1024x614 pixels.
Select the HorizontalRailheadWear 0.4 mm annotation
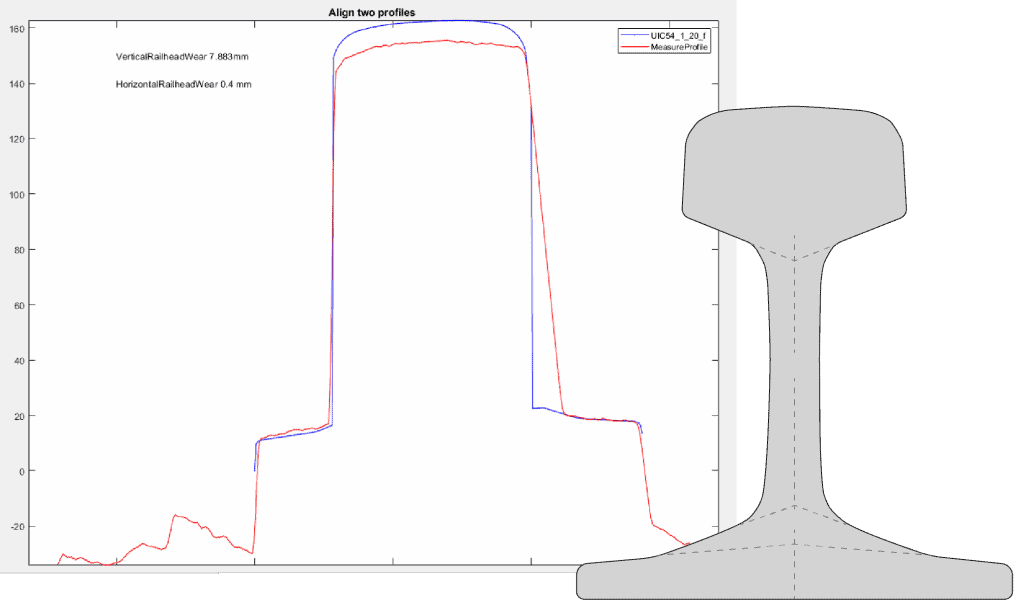pos(183,85)
